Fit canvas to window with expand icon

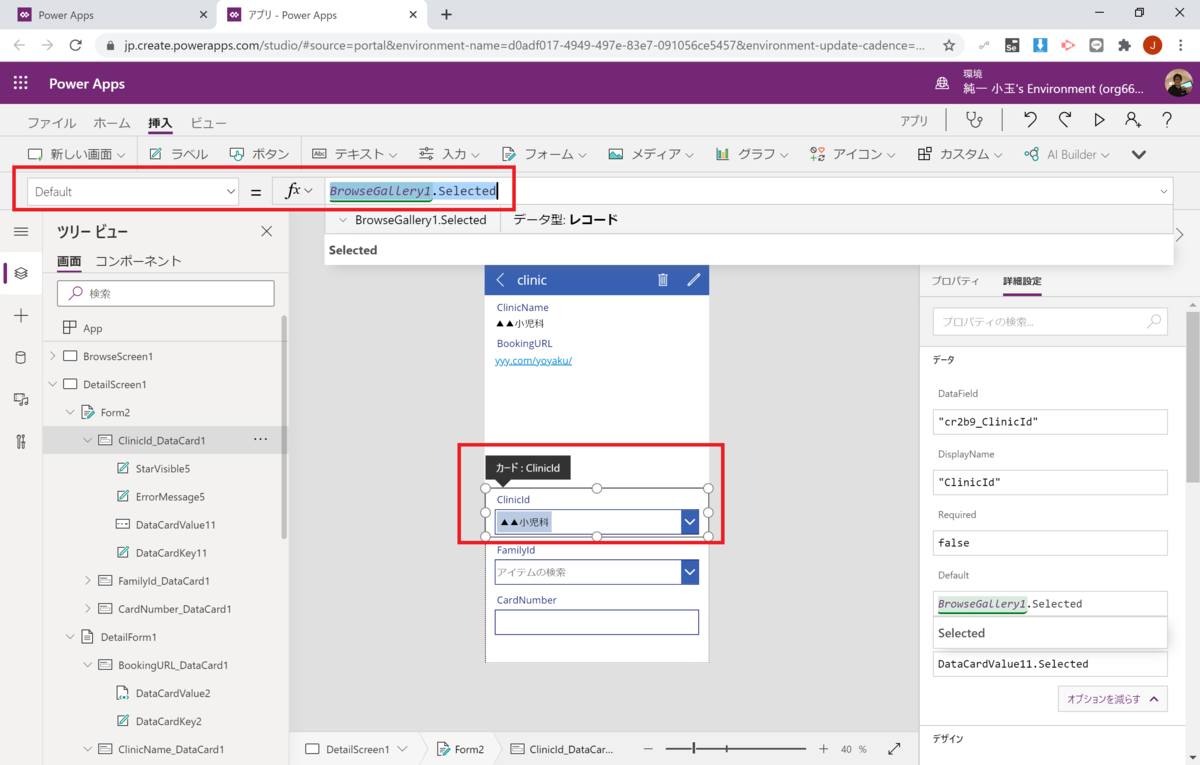(894, 748)
